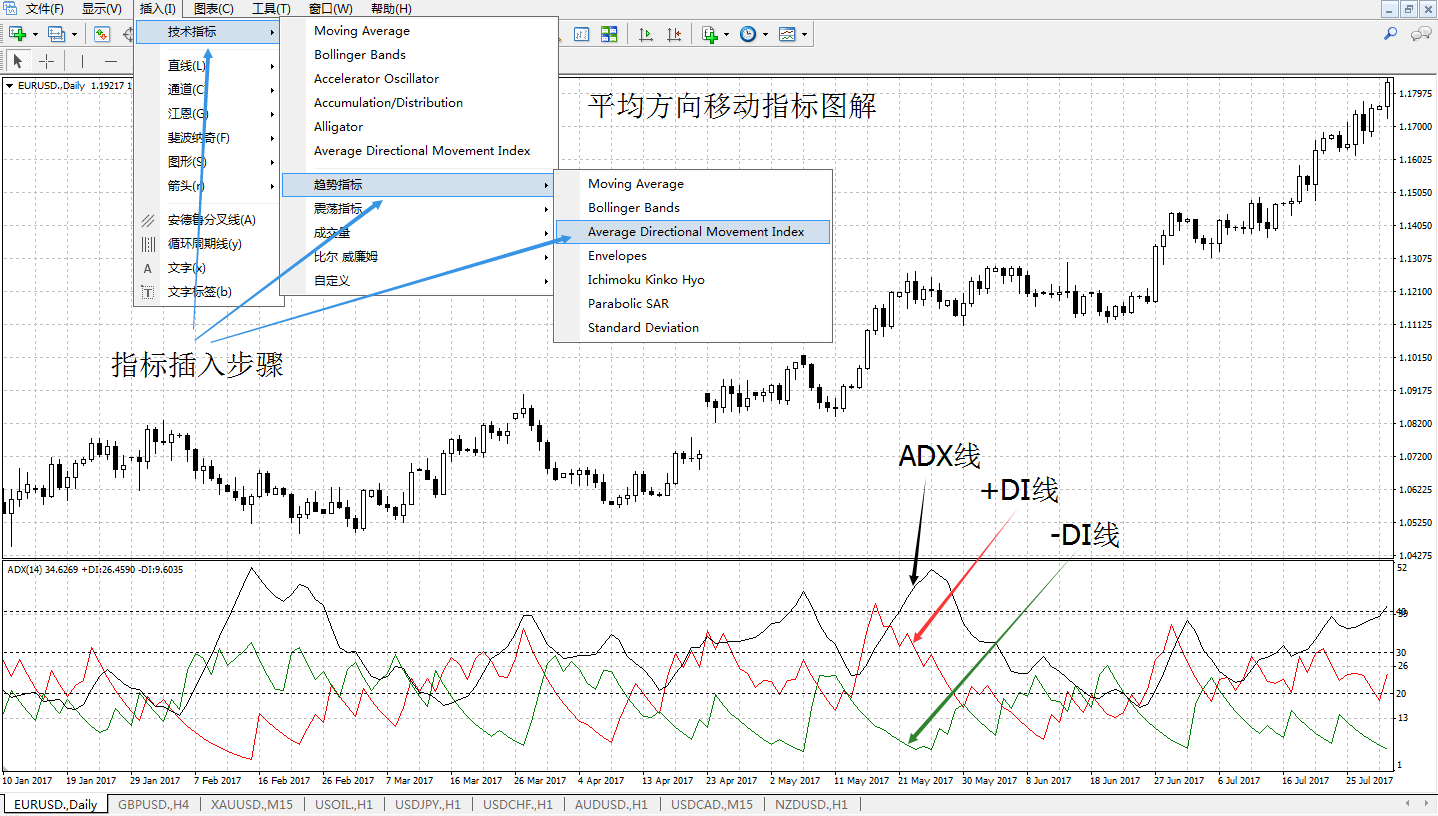The image size is (1438, 816).
Task: Open the 图表(C) menu
Action: pos(214,9)
